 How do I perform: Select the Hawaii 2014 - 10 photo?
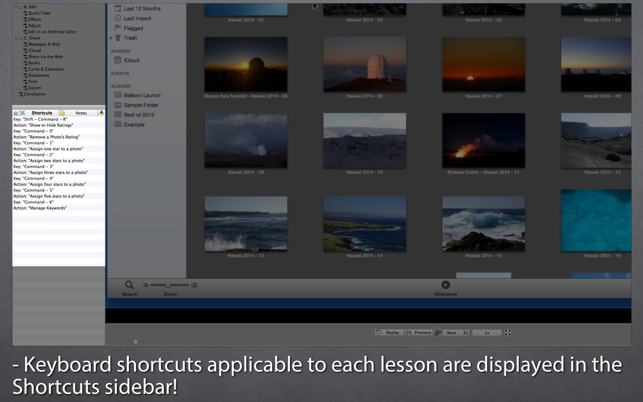pos(365,141)
